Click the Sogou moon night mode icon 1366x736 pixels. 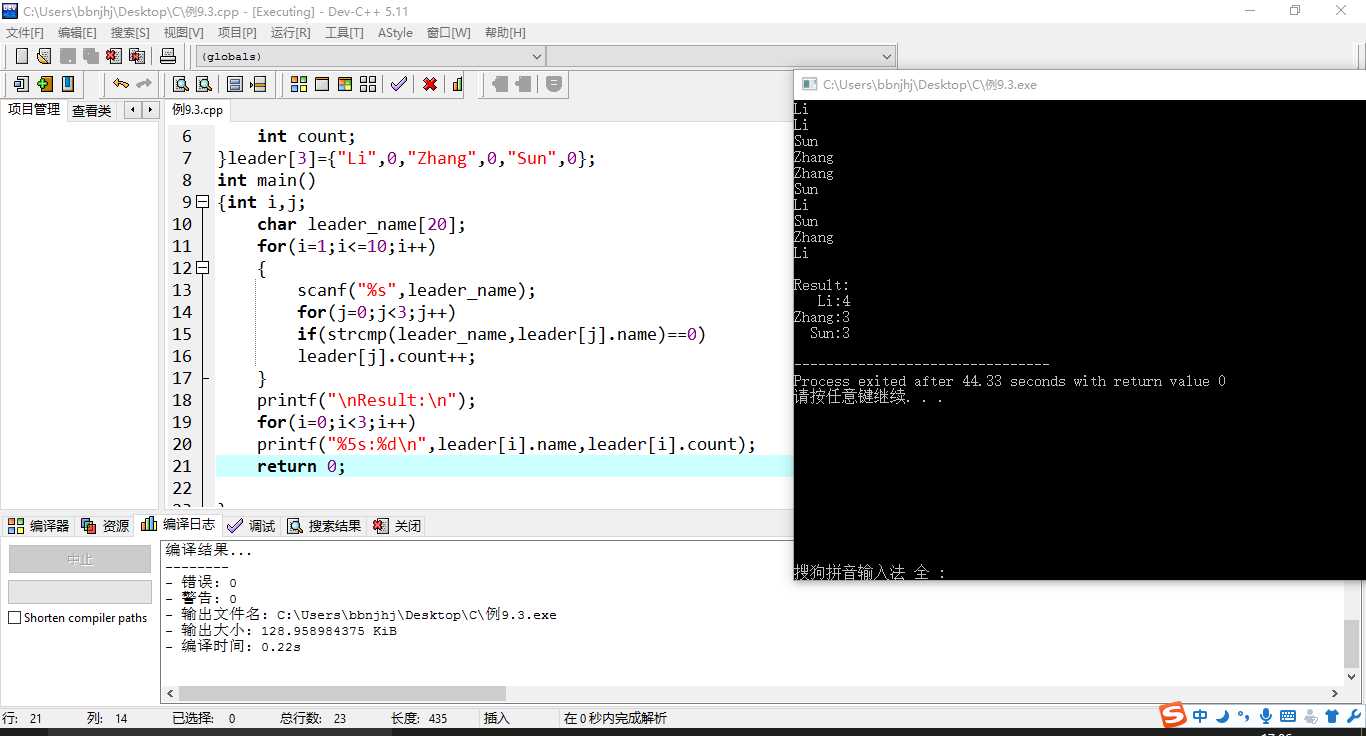point(1222,716)
